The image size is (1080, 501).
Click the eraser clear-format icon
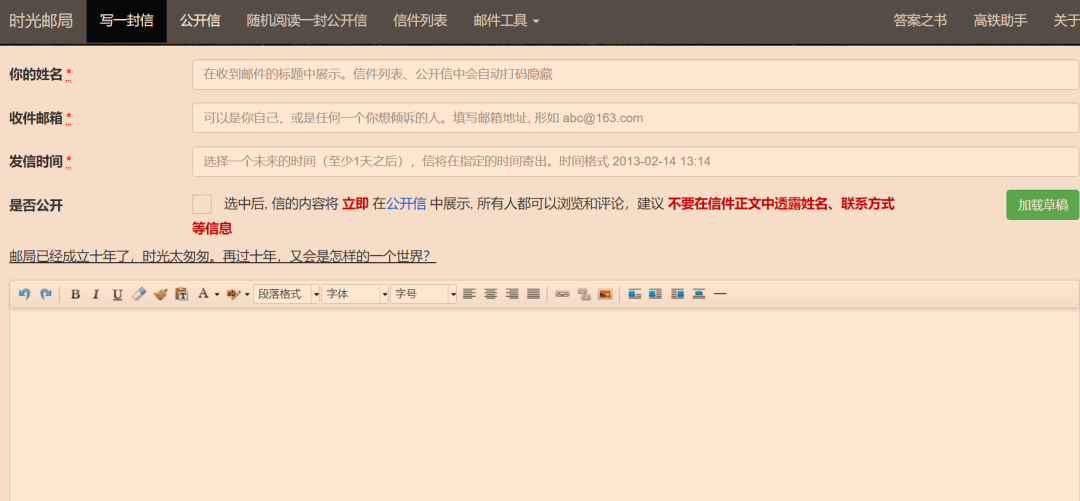[139, 294]
